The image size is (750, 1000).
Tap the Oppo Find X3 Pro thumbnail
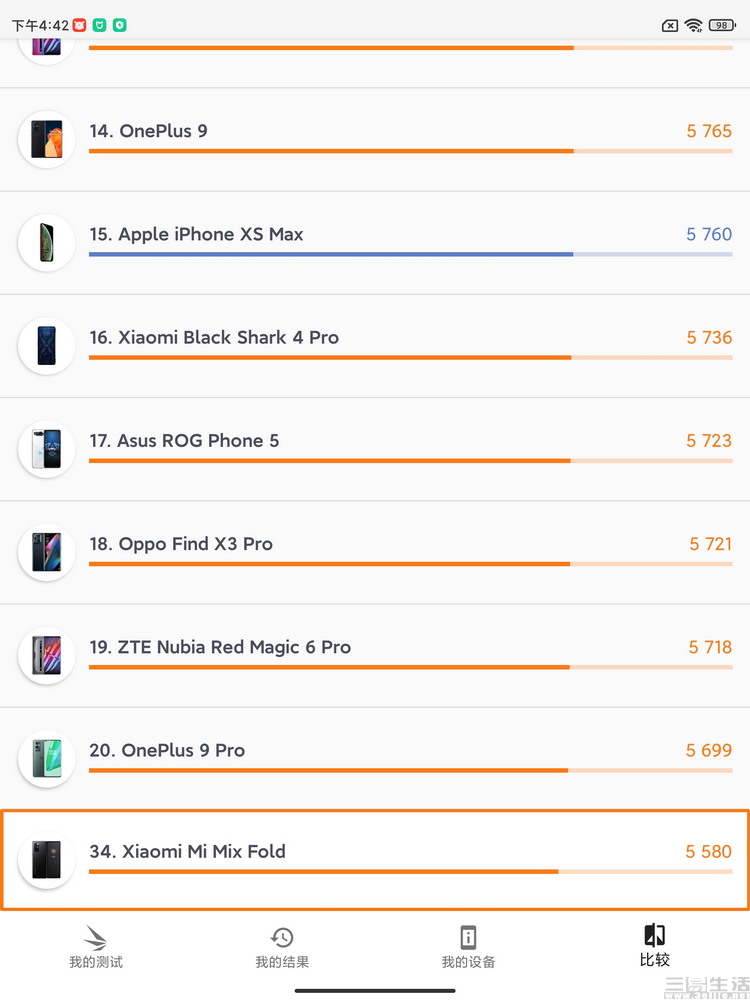click(x=47, y=552)
